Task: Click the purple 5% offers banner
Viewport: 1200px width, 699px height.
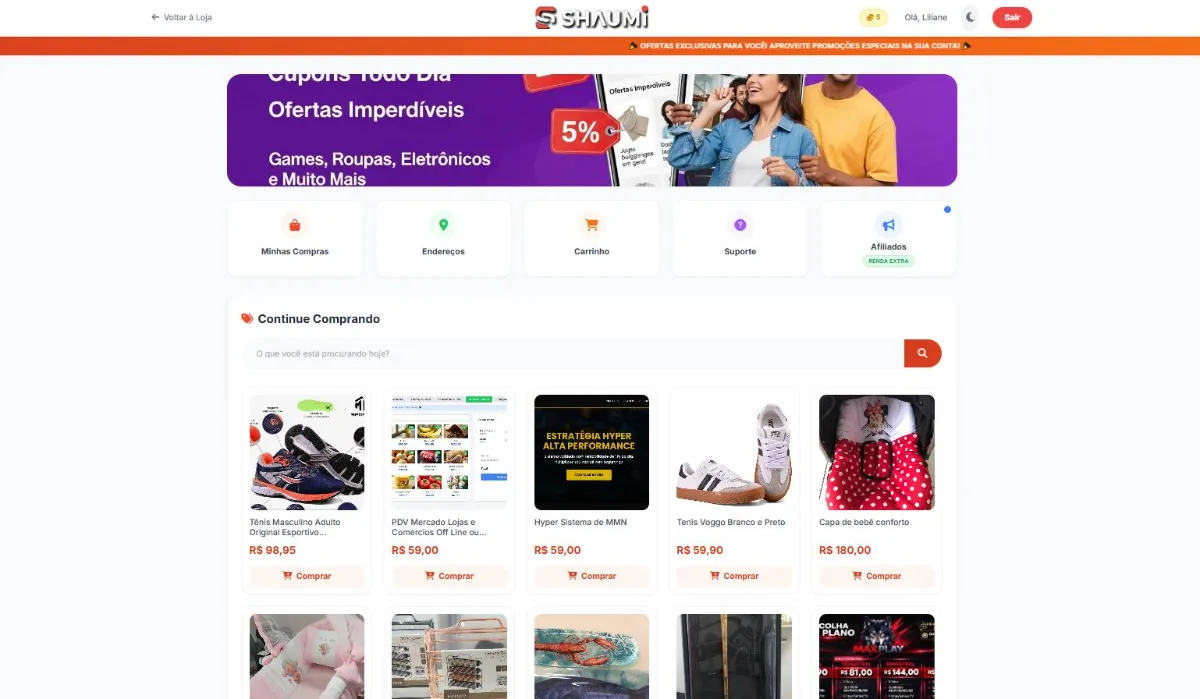Action: (x=592, y=130)
